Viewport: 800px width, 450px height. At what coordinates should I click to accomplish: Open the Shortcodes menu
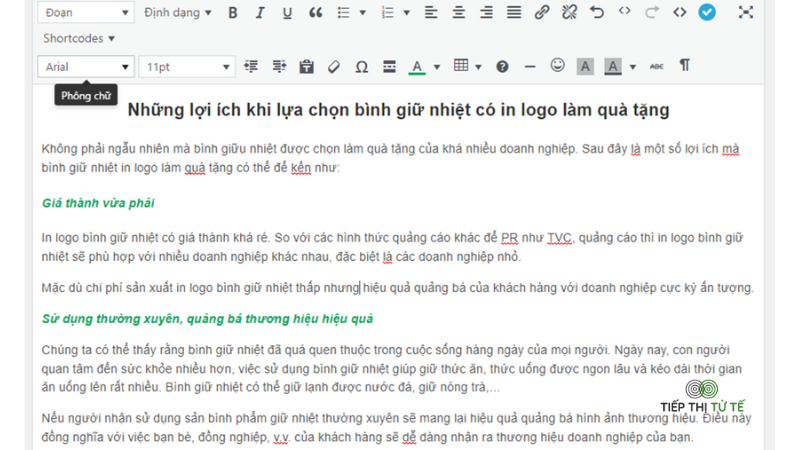pyautogui.click(x=79, y=38)
